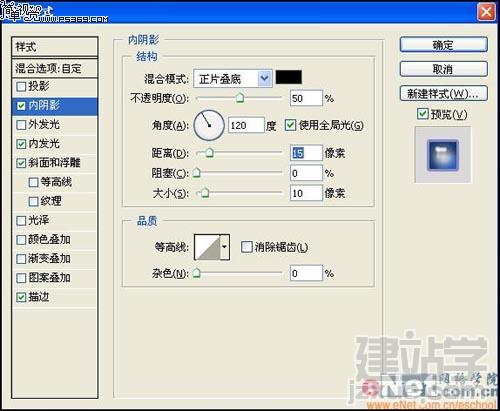
Task: Click the 新建样式 new style button
Action: [443, 94]
